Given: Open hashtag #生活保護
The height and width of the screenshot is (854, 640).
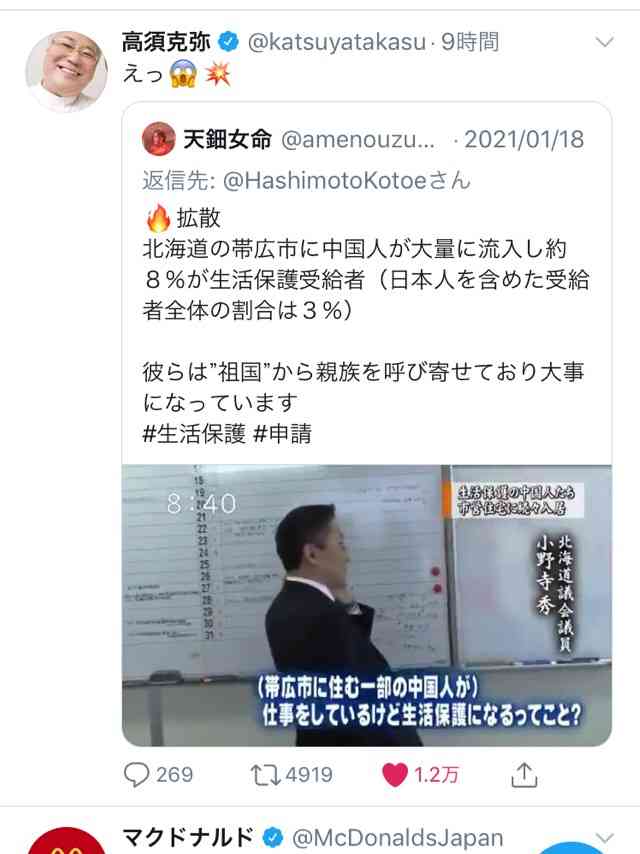Looking at the screenshot, I should click(194, 434).
